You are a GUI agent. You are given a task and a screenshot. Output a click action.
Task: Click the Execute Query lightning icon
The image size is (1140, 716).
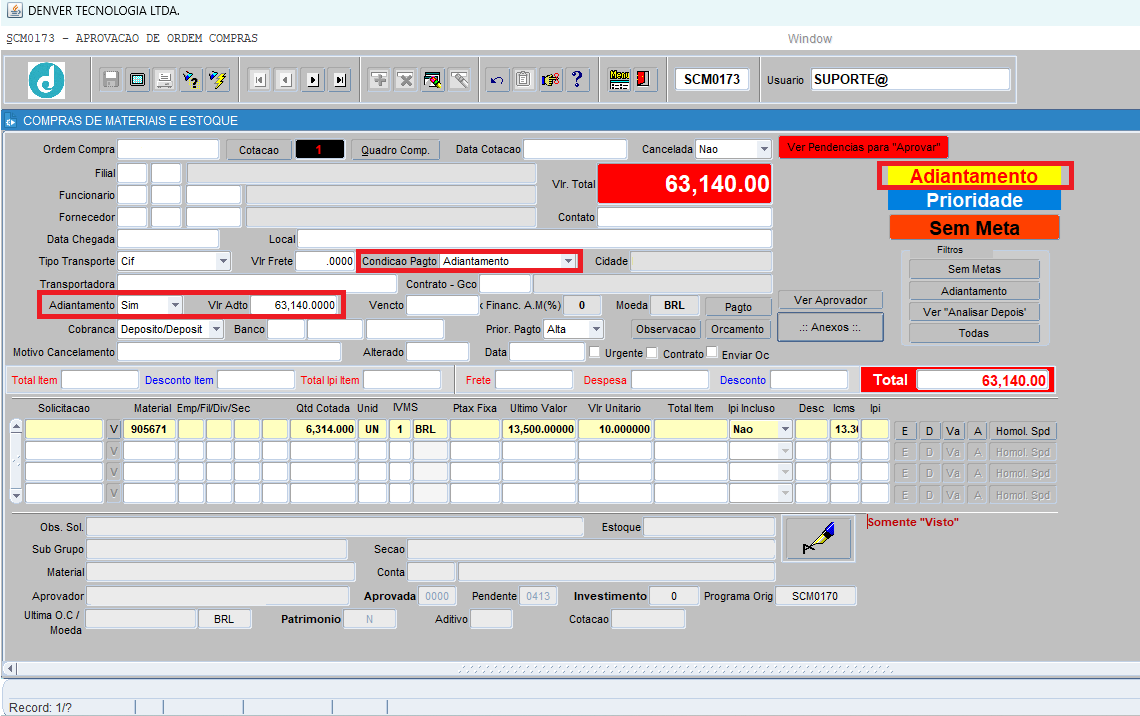click(218, 79)
